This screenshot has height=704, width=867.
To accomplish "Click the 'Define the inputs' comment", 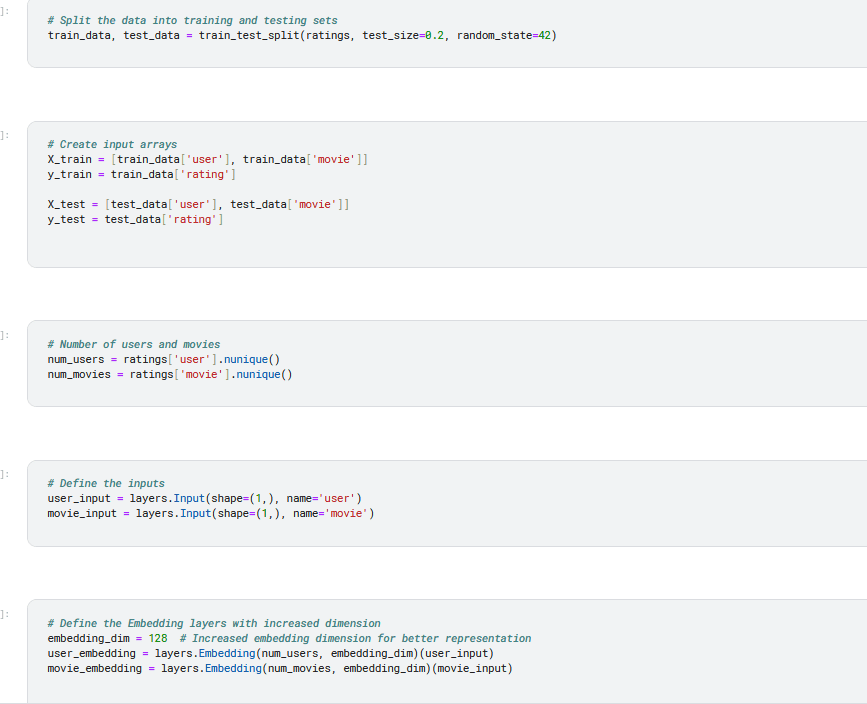I will coord(106,483).
